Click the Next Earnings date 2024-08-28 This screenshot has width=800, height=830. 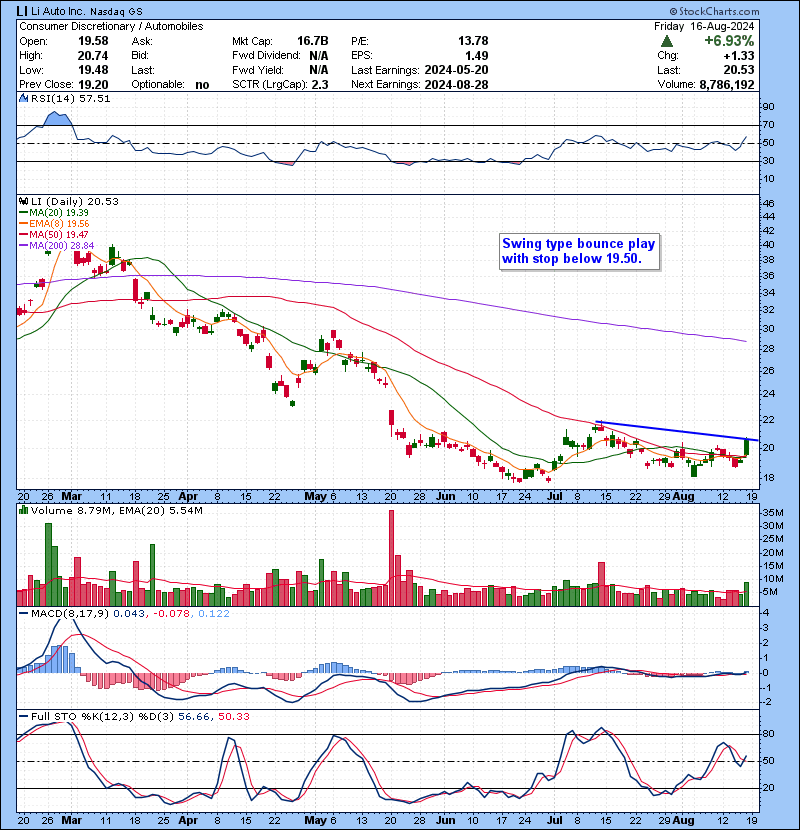coord(456,85)
